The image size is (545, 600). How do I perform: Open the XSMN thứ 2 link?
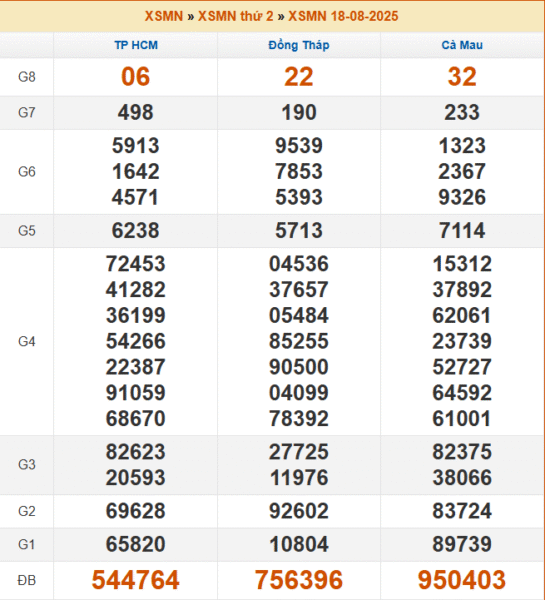[x=235, y=16]
